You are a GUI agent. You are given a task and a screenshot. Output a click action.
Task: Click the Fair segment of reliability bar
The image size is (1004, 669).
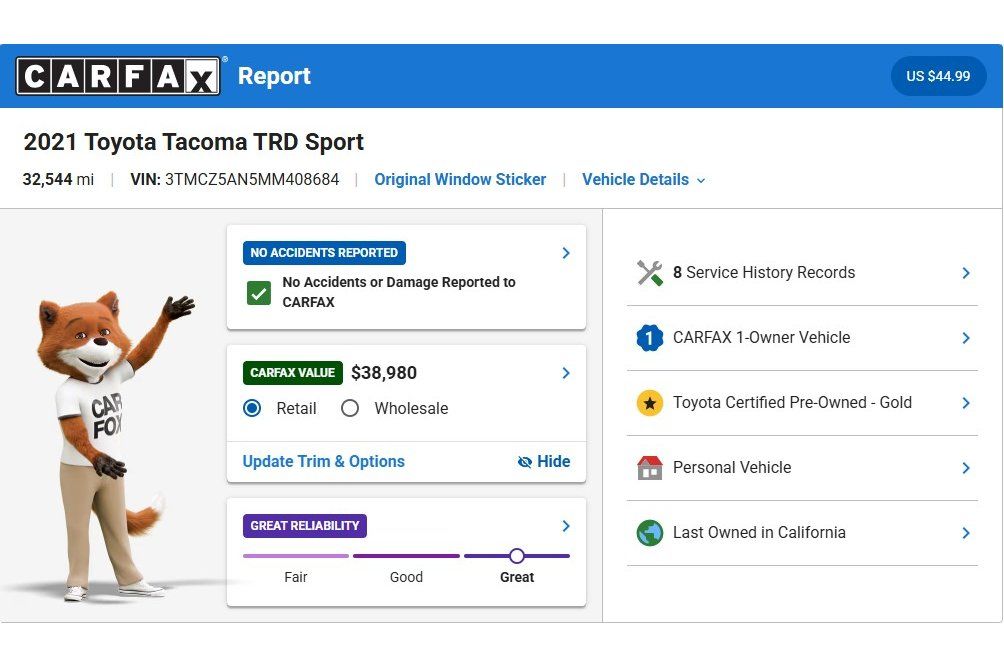coord(296,556)
